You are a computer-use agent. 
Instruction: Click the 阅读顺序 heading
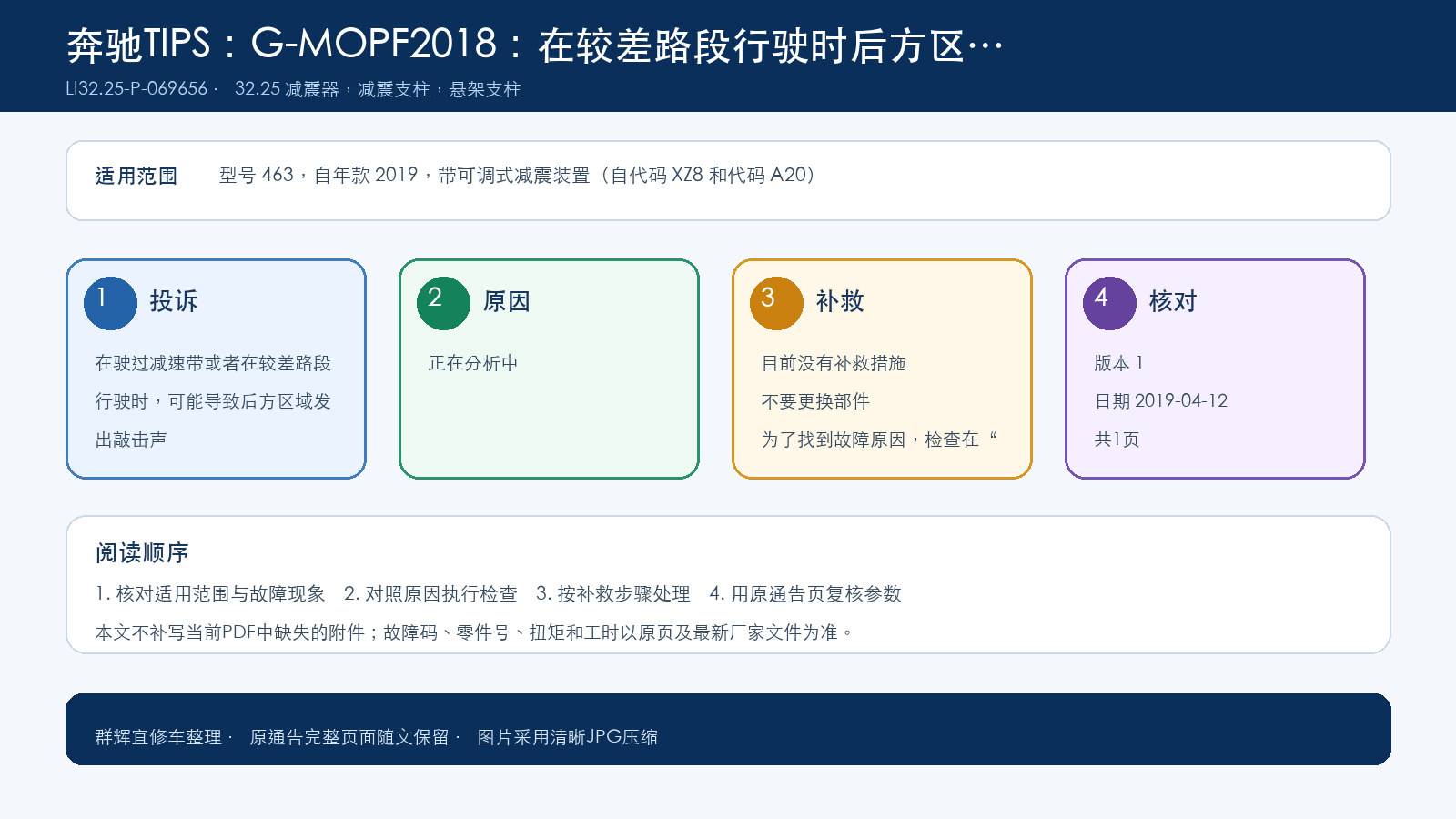click(142, 552)
